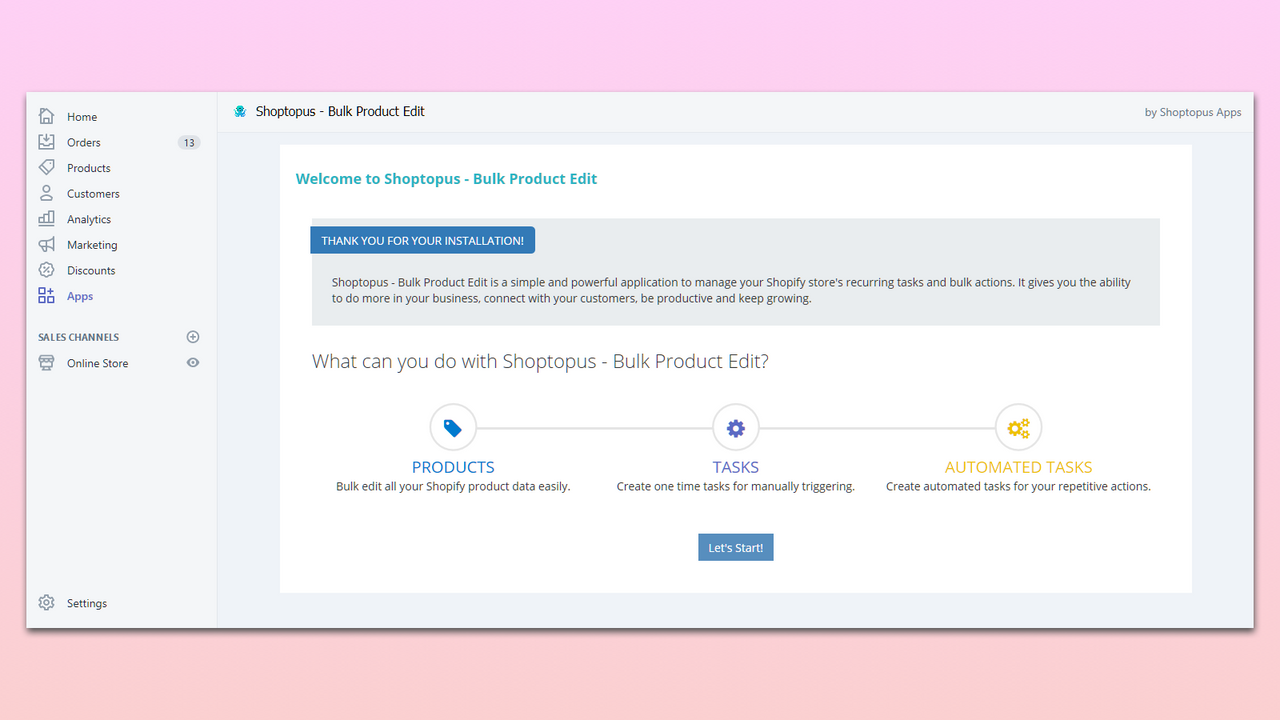
Task: Click the Settings gear at the bottom
Action: click(x=46, y=602)
